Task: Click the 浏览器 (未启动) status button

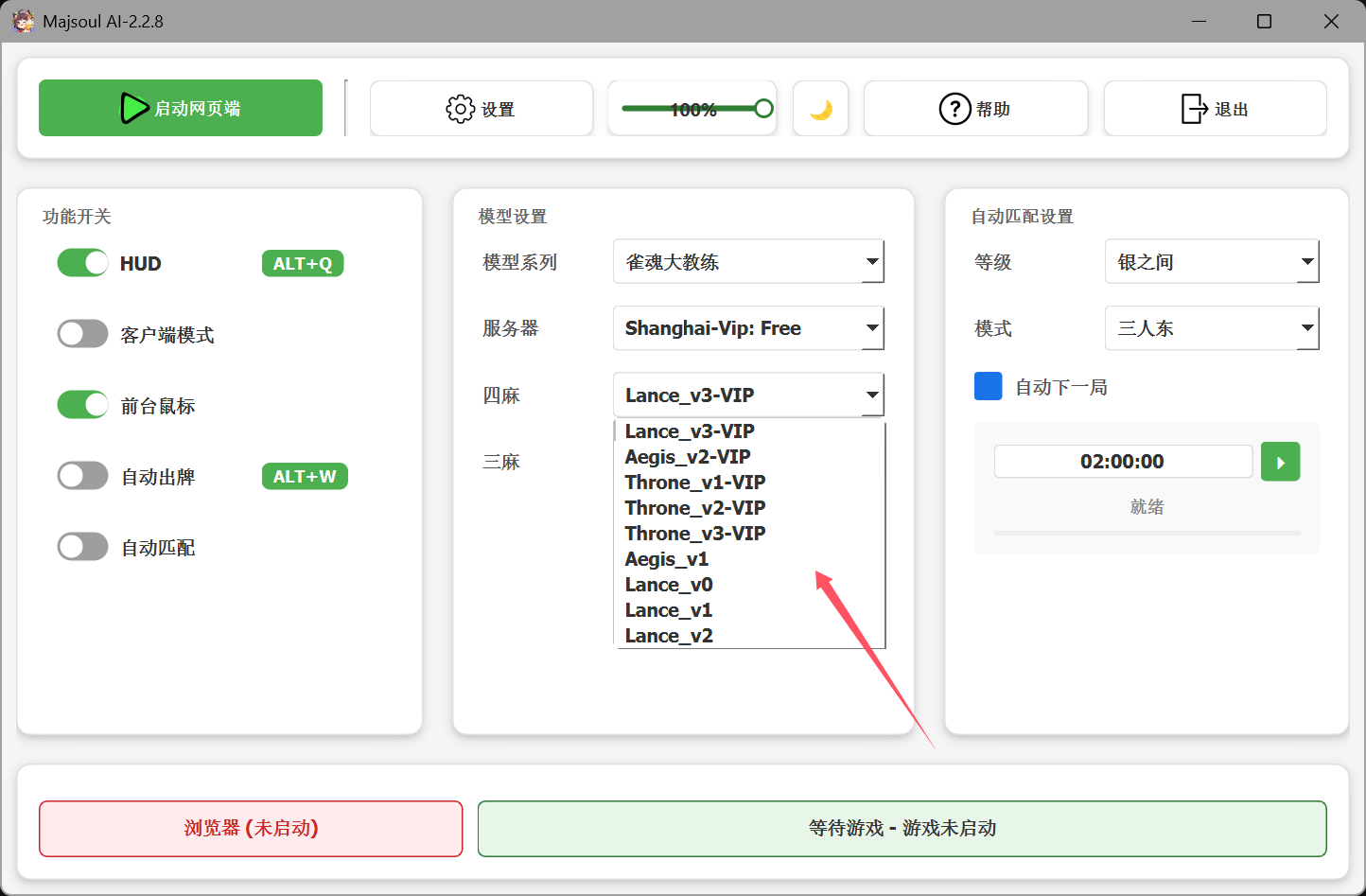Action: tap(251, 828)
